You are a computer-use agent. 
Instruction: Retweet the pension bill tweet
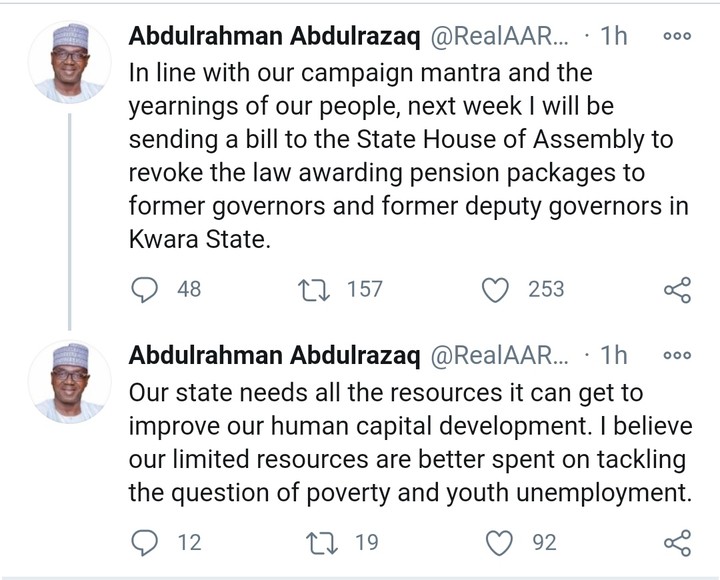tap(313, 290)
